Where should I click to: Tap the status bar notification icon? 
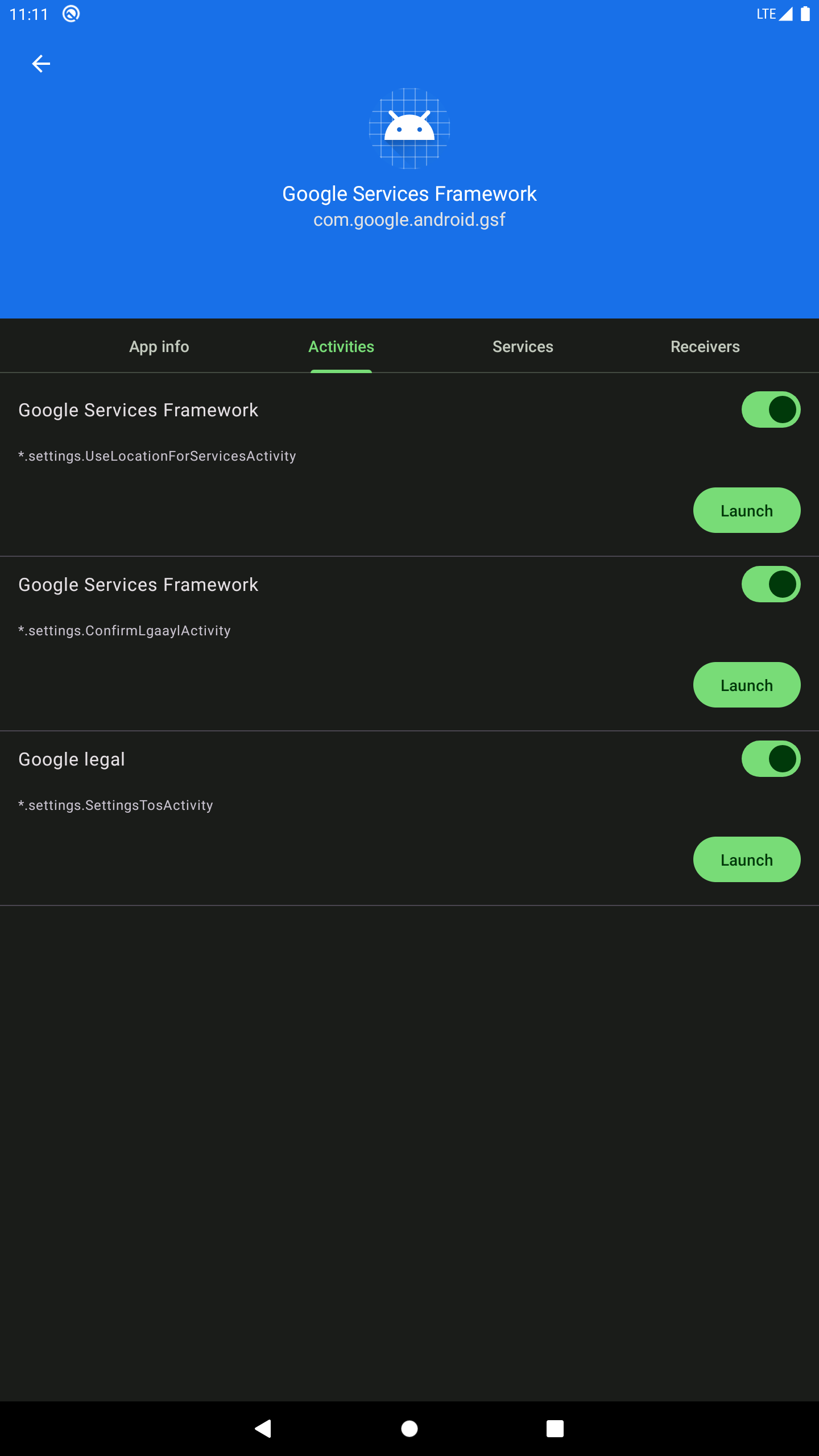pos(71,14)
